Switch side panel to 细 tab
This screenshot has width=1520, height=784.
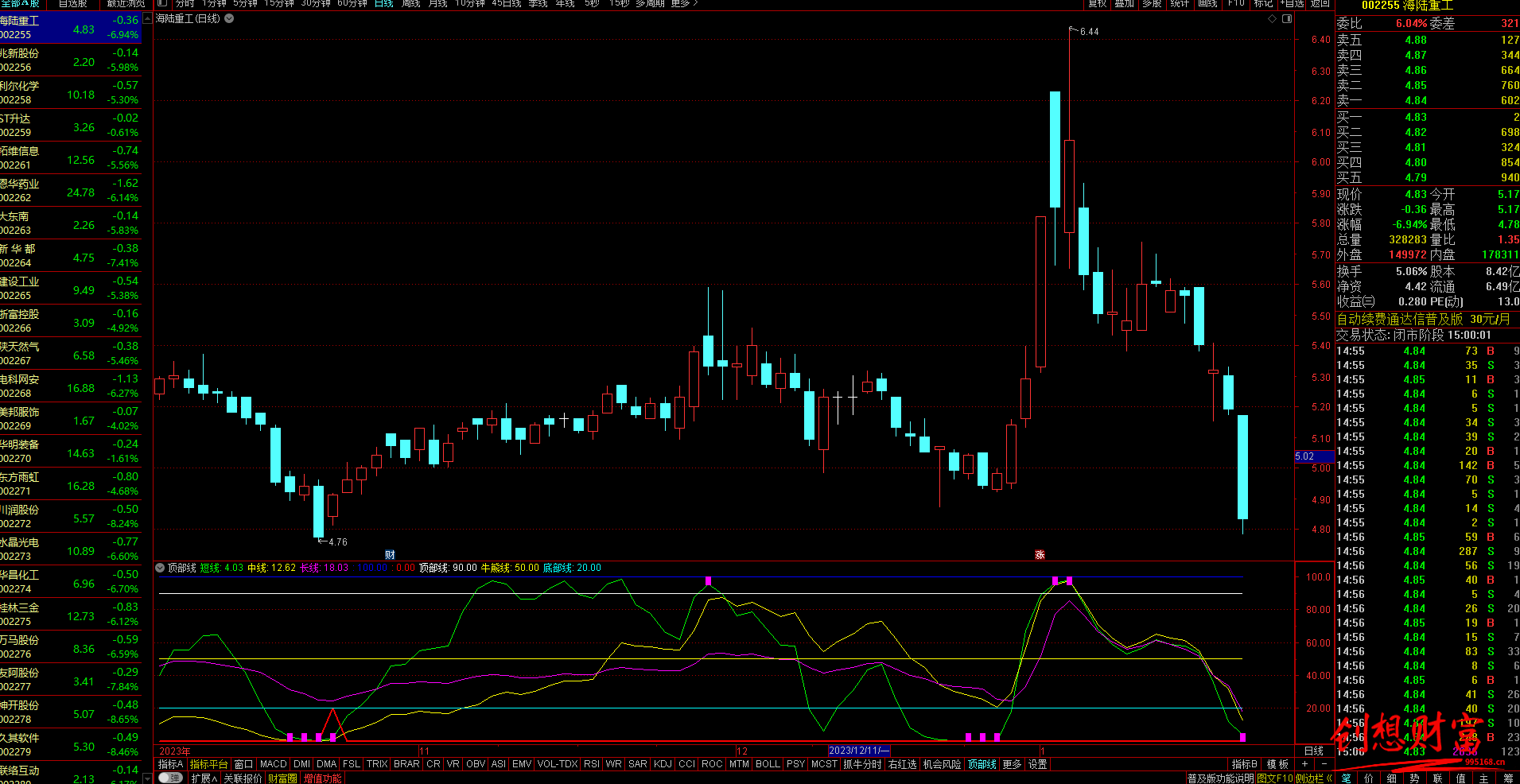point(1392,778)
